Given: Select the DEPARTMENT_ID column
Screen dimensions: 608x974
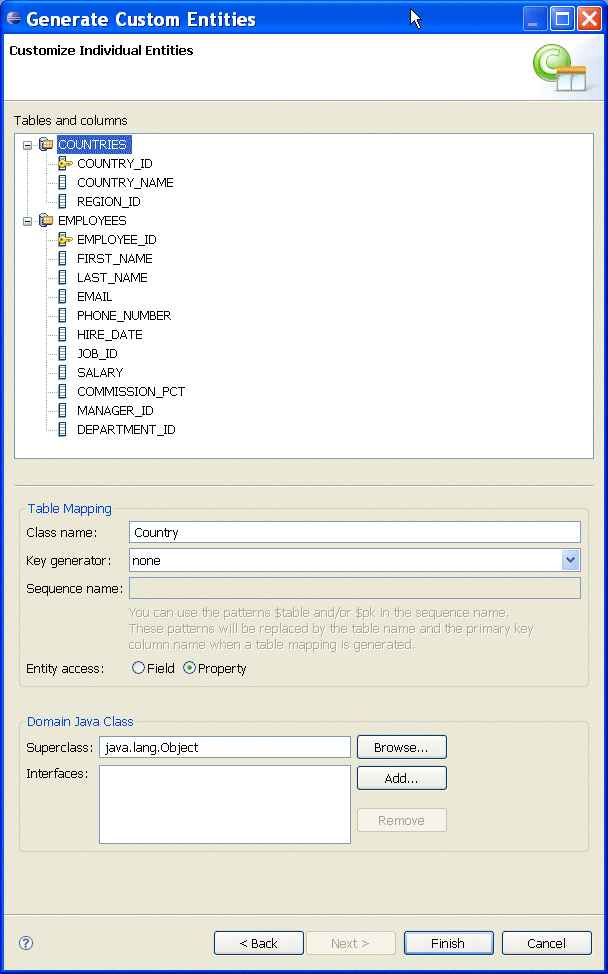Looking at the screenshot, I should (x=126, y=430).
